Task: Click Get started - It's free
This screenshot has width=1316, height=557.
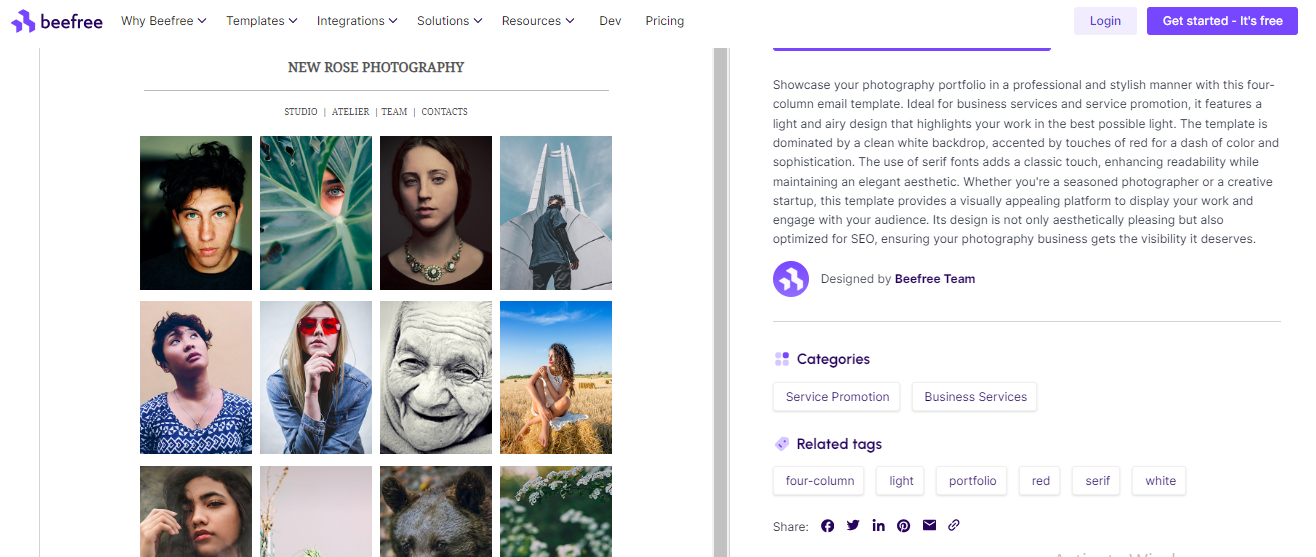Action: [x=1222, y=21]
